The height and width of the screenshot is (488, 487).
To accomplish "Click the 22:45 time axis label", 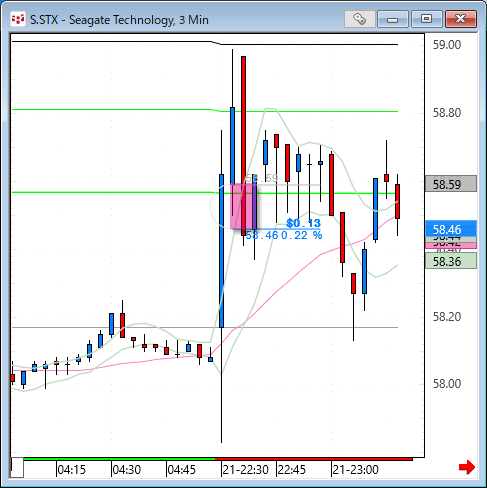I will 291,470.
